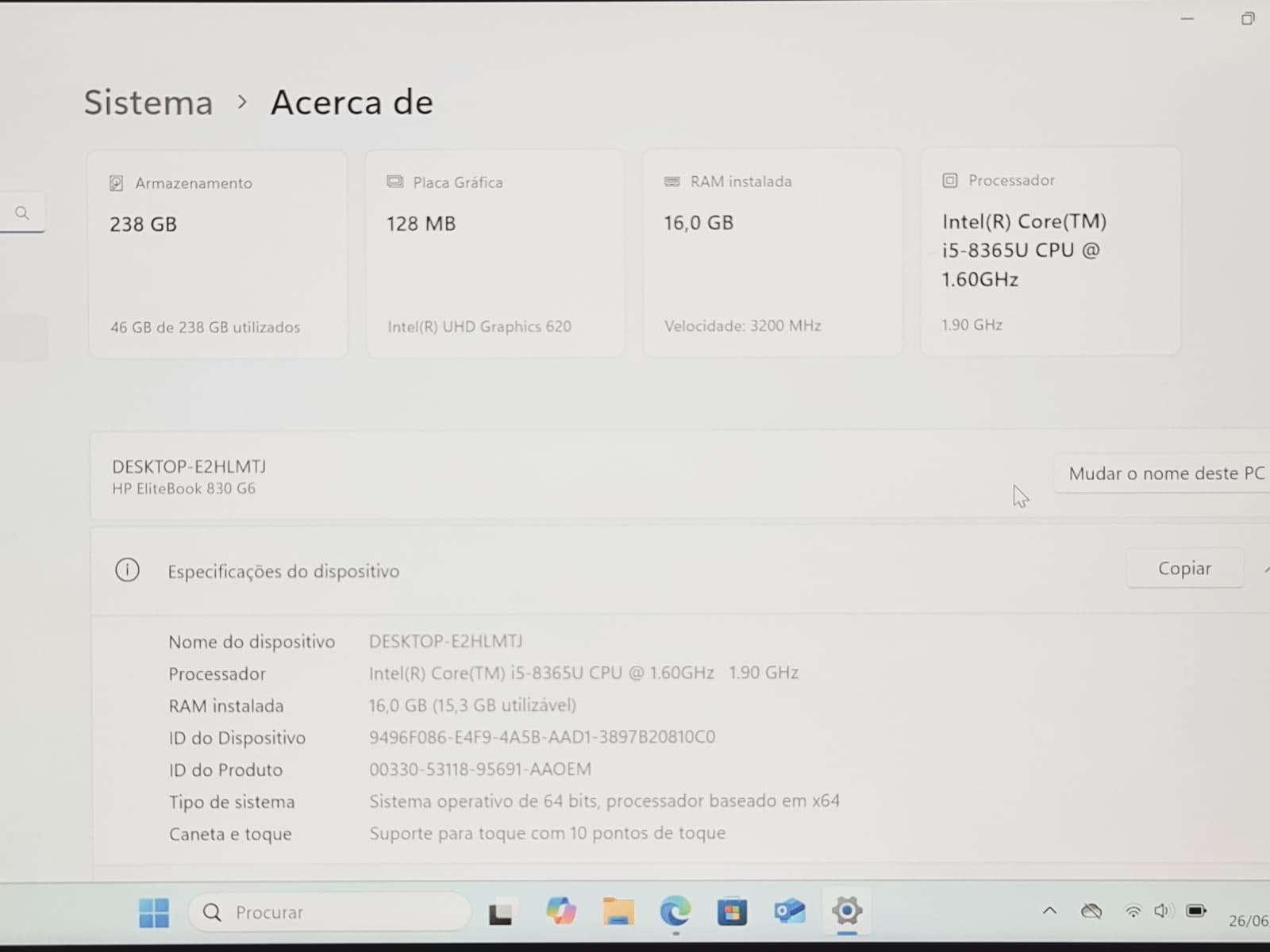Select ID do Dispositivo value 9496F086-E4F9...

[x=542, y=737]
